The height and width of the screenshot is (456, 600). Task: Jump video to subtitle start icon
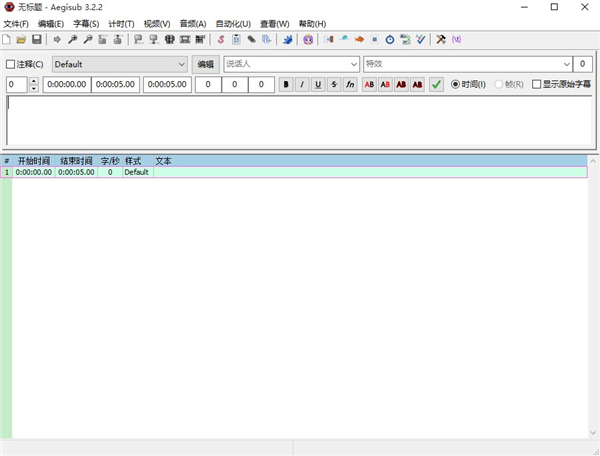(x=102, y=39)
